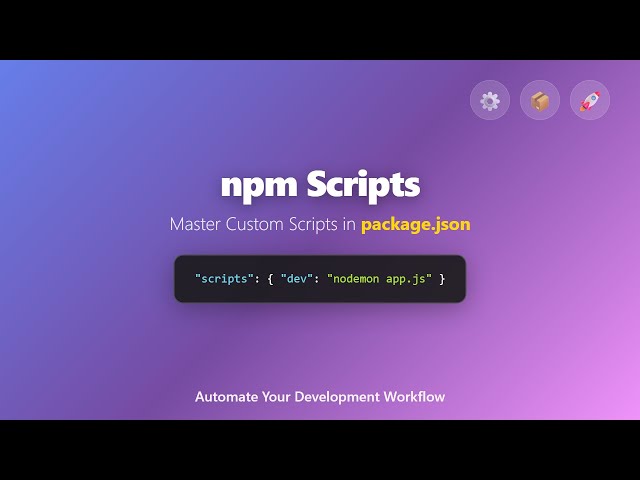Click the rocket launch icon
The height and width of the screenshot is (480, 640).
coord(590,100)
